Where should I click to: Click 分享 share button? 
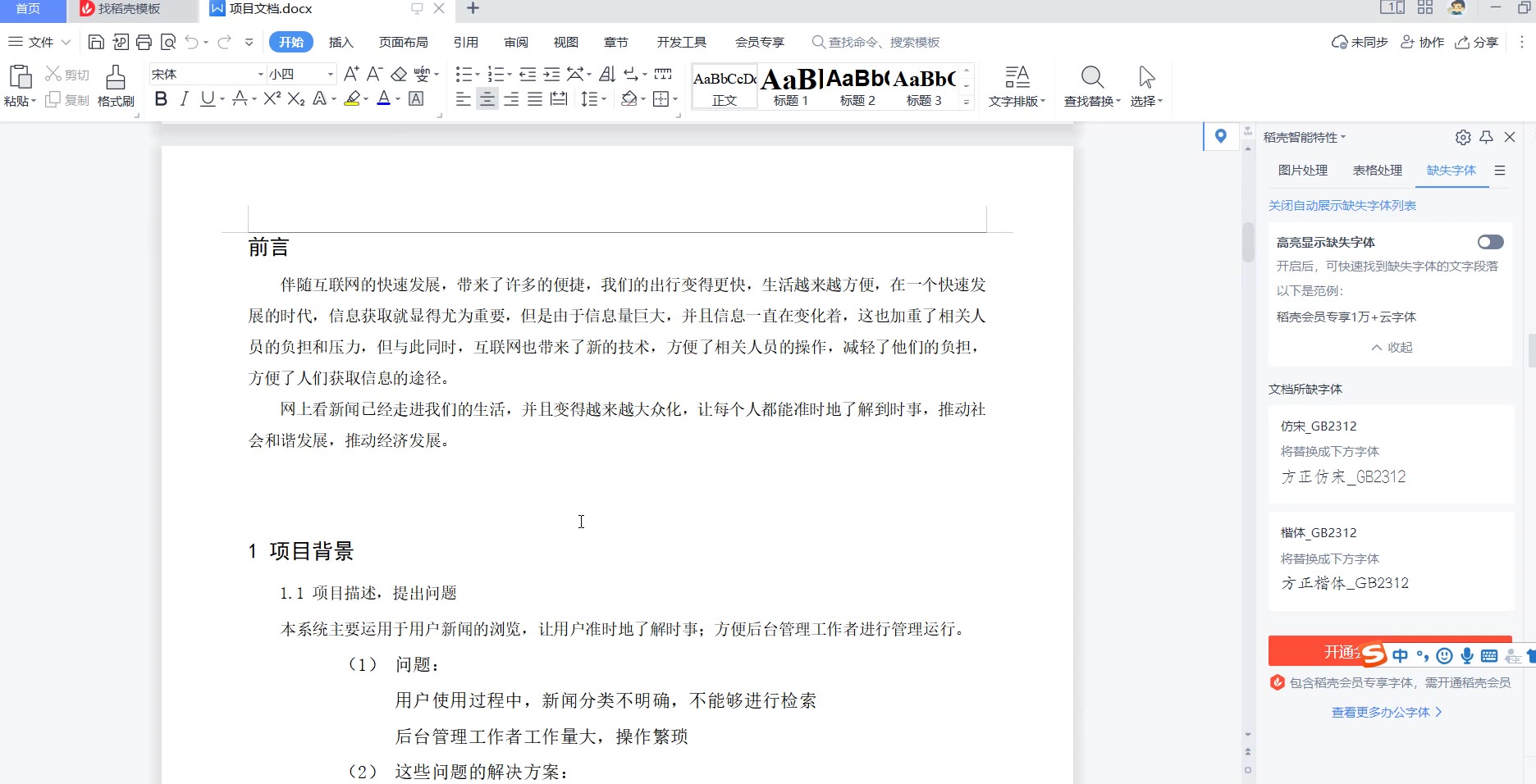1477,42
